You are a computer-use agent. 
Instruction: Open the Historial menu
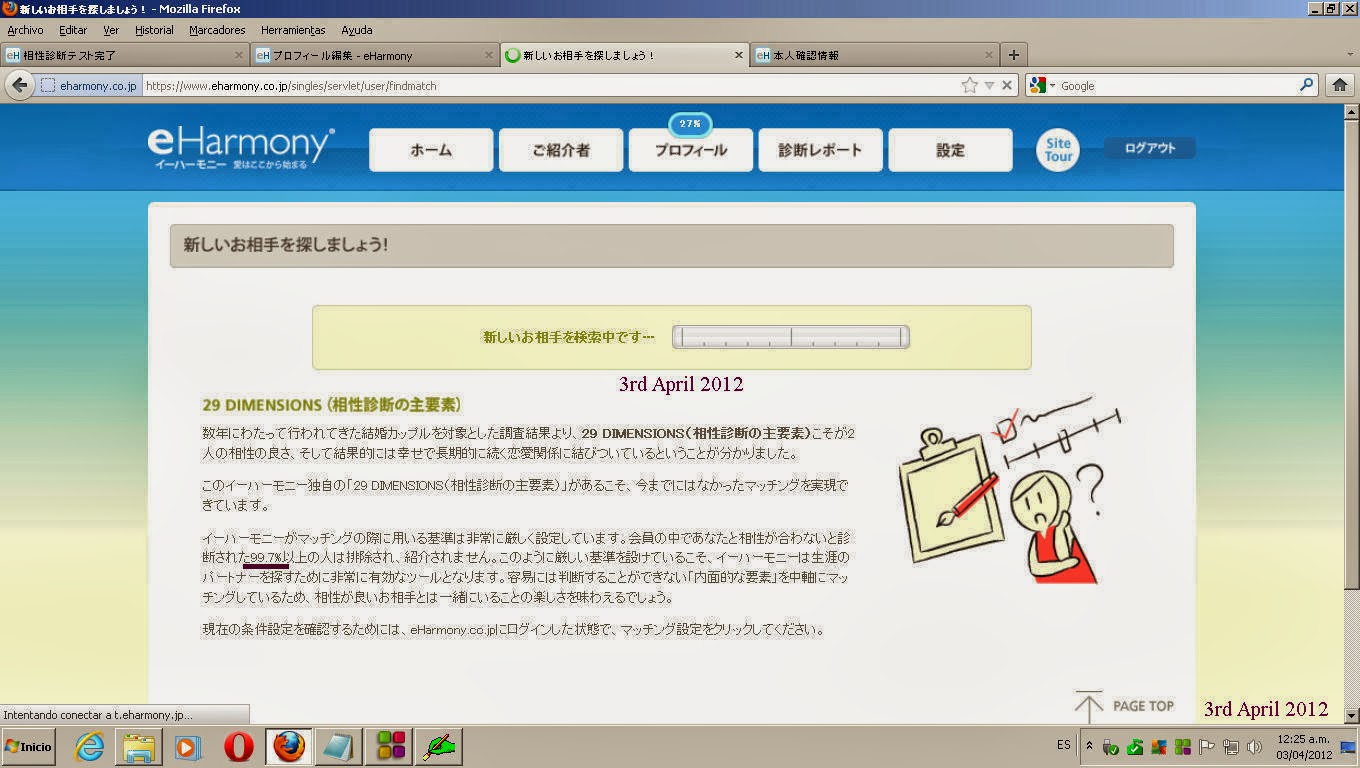(x=154, y=30)
